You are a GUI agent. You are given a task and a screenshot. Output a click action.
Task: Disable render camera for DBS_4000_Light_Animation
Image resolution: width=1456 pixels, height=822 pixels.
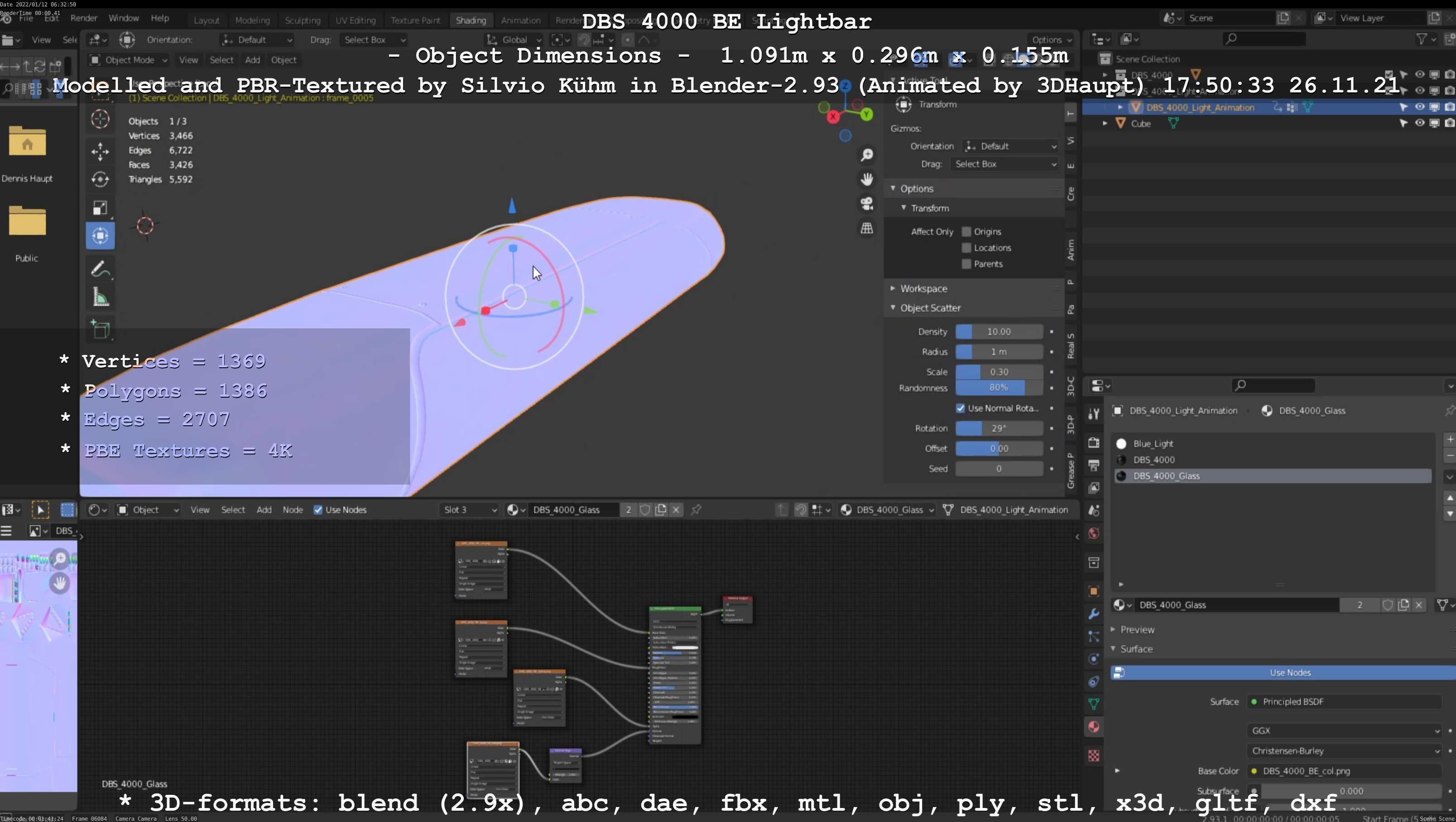pos(1450,107)
